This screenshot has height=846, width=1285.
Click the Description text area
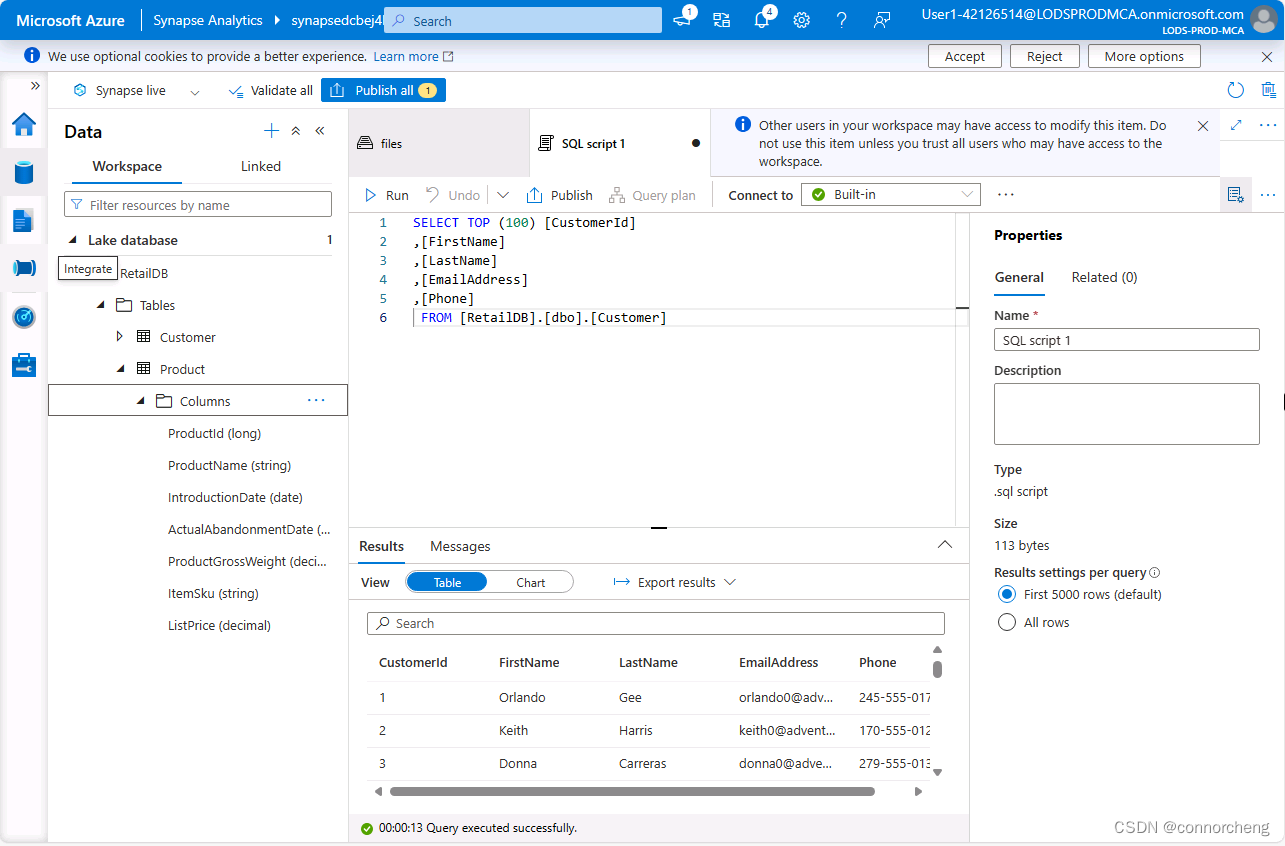coord(1126,414)
